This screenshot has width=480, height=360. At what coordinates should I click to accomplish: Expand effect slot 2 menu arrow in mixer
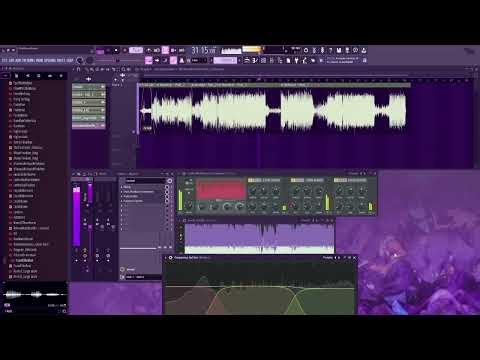[x=122, y=192]
